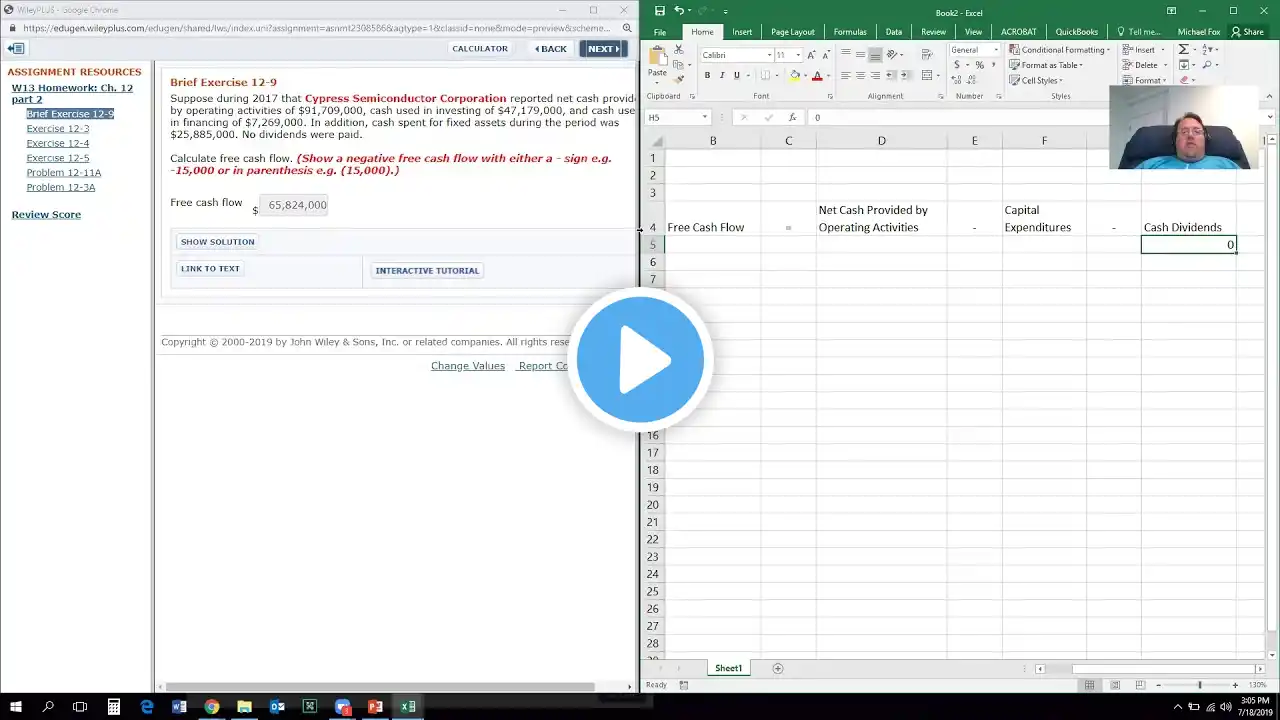Click the large video play button
Viewport: 1280px width, 720px height.
pos(640,359)
